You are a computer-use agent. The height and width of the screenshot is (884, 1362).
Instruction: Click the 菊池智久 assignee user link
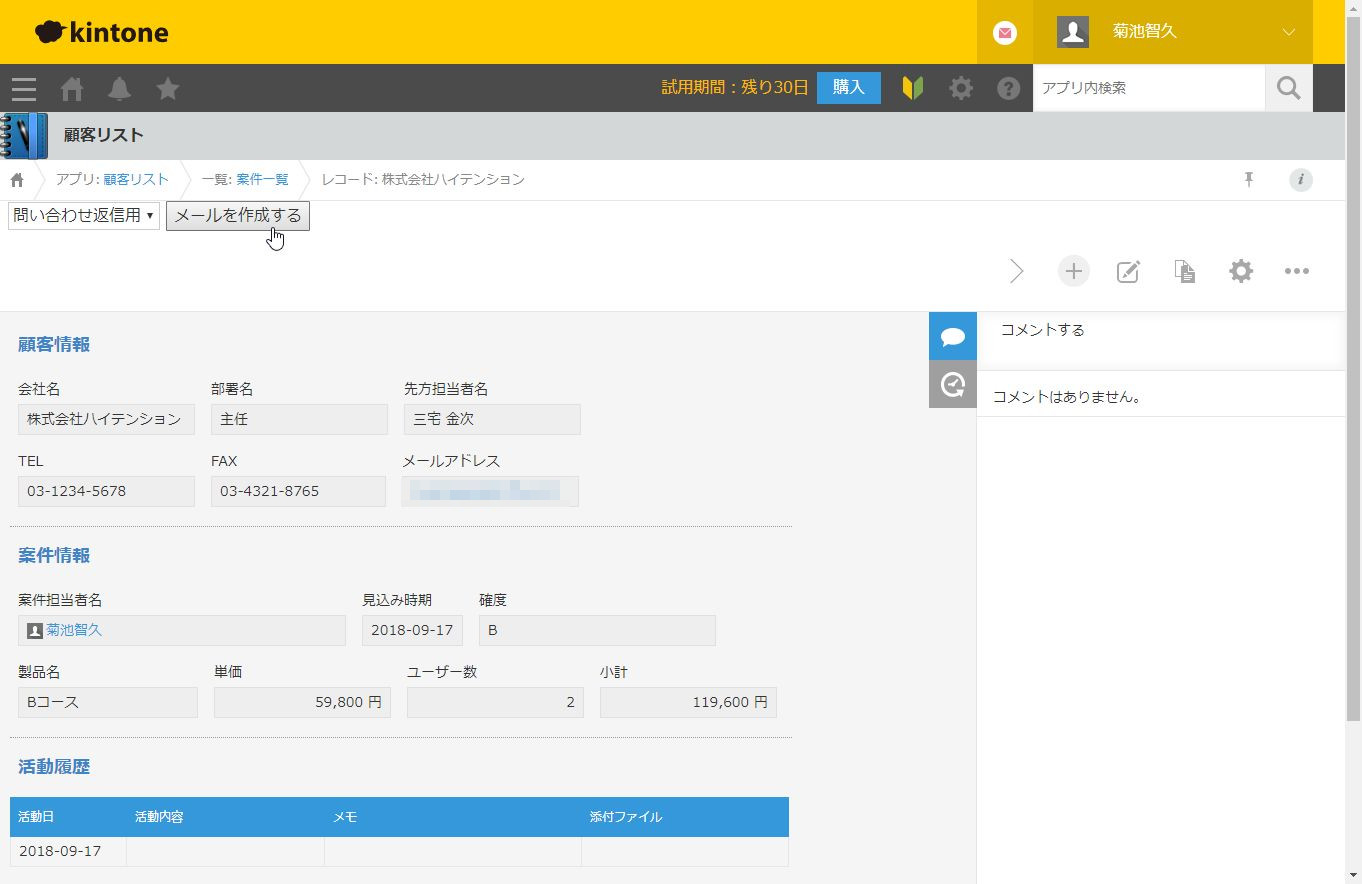pos(74,630)
